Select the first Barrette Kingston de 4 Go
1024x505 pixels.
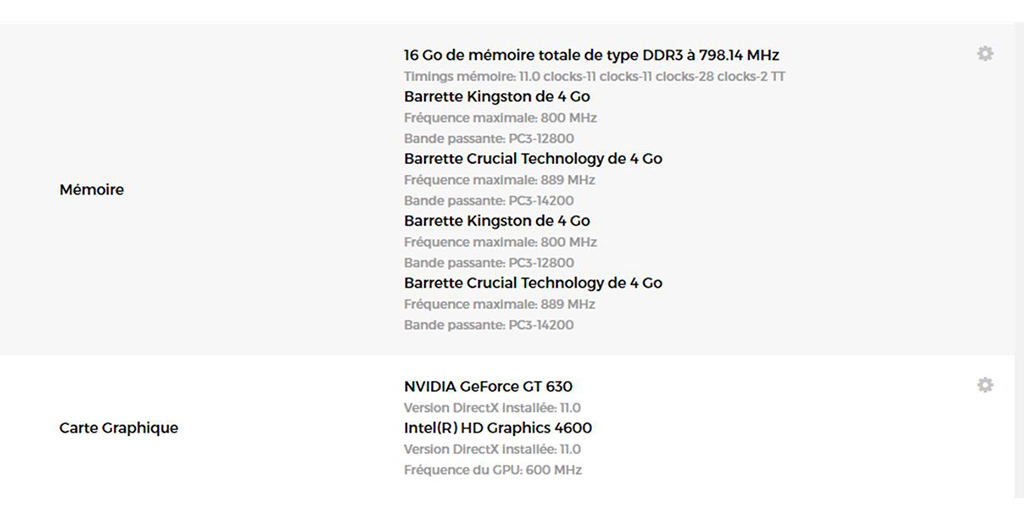[x=497, y=97]
